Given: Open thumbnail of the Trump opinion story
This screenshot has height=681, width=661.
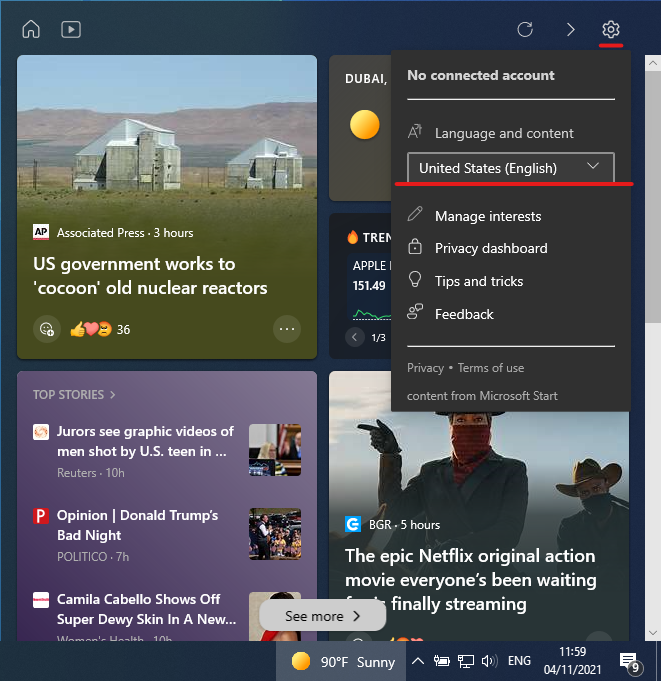Looking at the screenshot, I should click(x=275, y=534).
